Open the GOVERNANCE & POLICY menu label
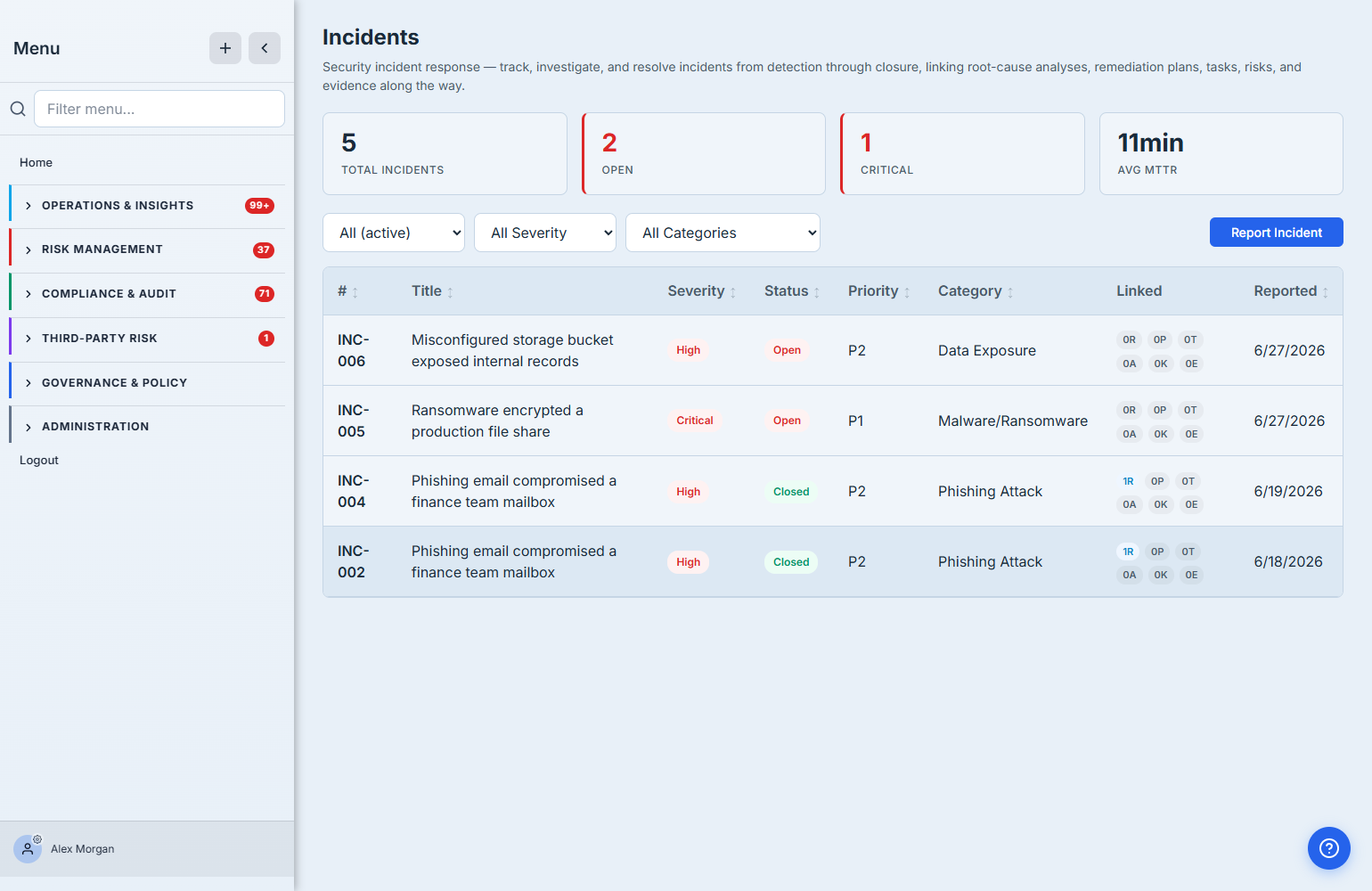Image resolution: width=1372 pixels, height=891 pixels. pyautogui.click(x=114, y=383)
